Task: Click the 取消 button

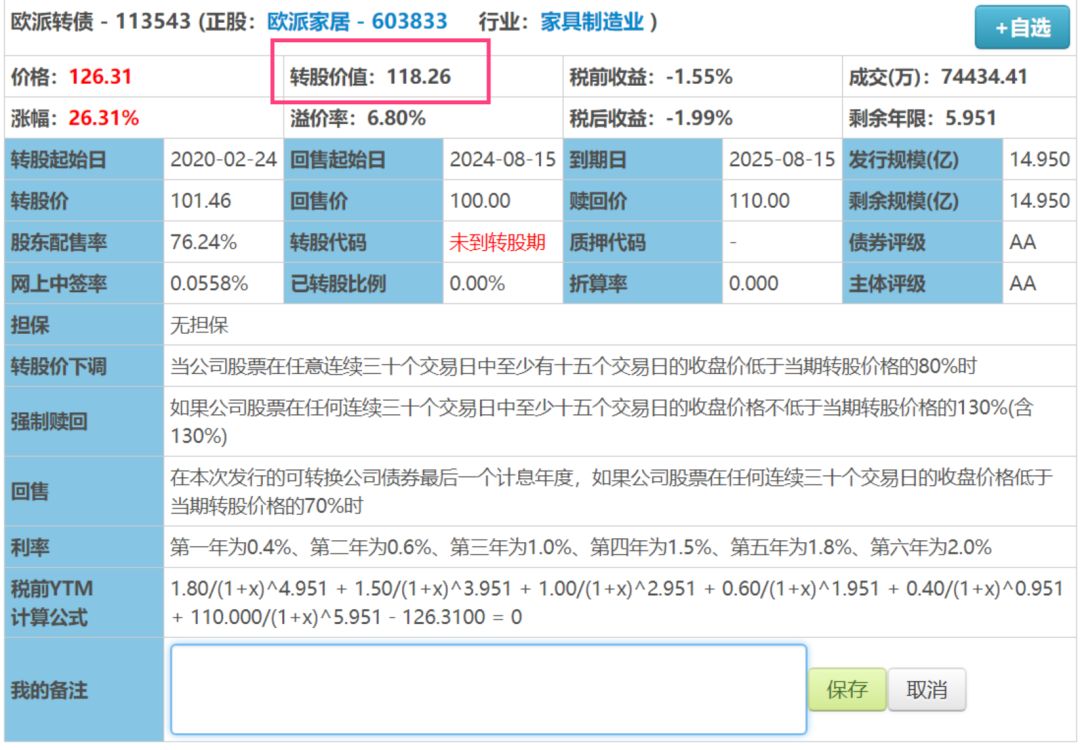Action: (x=926, y=689)
